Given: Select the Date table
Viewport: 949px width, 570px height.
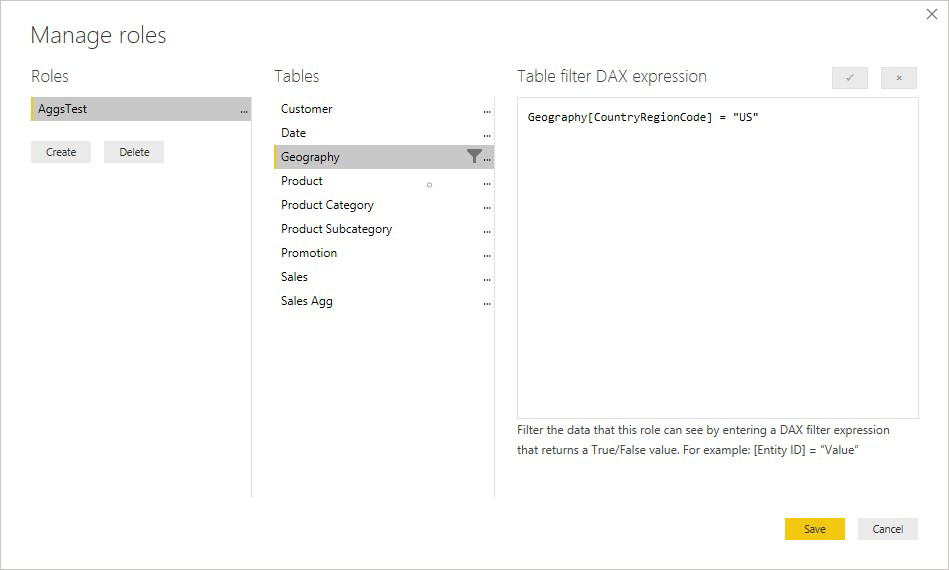Looking at the screenshot, I should click(x=384, y=133).
